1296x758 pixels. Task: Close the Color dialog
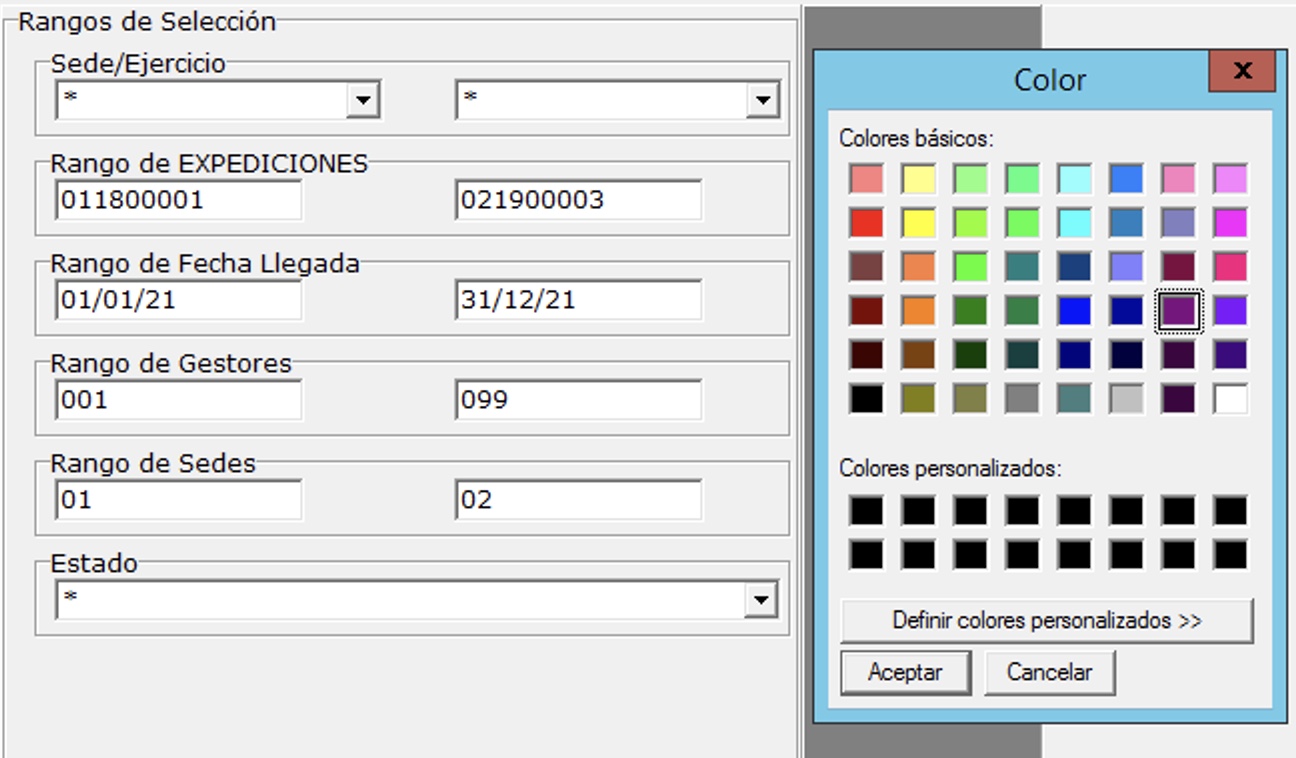pos(1242,71)
